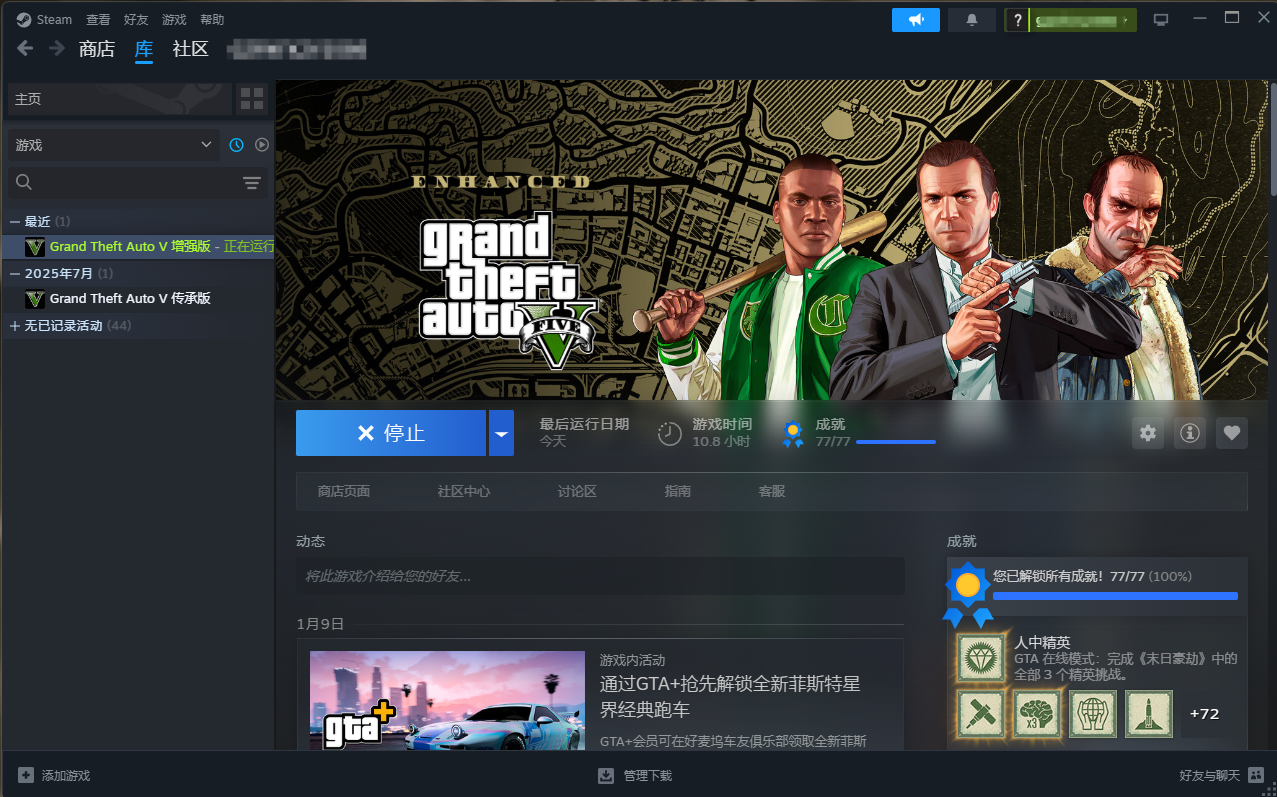Screen dimensions: 1277x797
Task: Toggle the recent activity clock sort icon
Action: 236,145
